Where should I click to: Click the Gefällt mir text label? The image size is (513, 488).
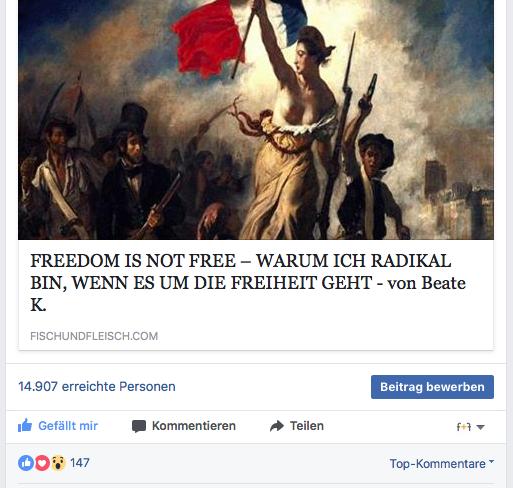click(x=68, y=426)
